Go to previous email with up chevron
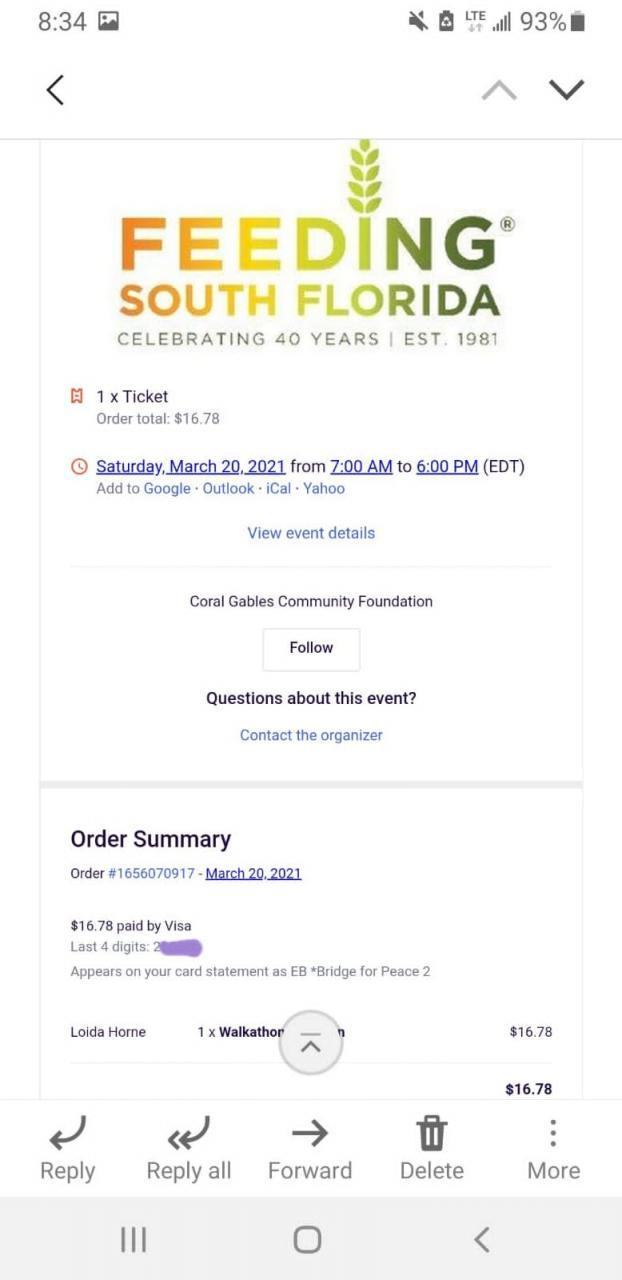This screenshot has width=622, height=1280. [x=499, y=90]
